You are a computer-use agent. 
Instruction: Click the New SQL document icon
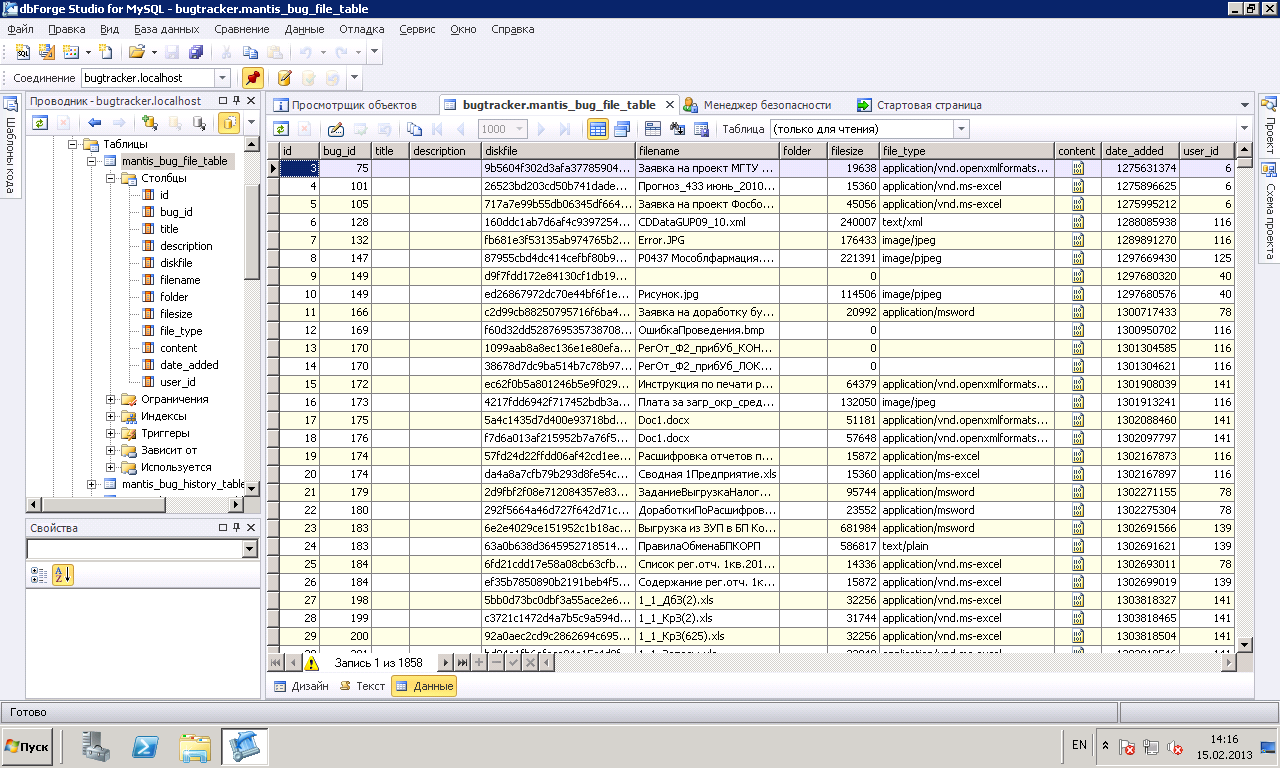tap(22, 52)
